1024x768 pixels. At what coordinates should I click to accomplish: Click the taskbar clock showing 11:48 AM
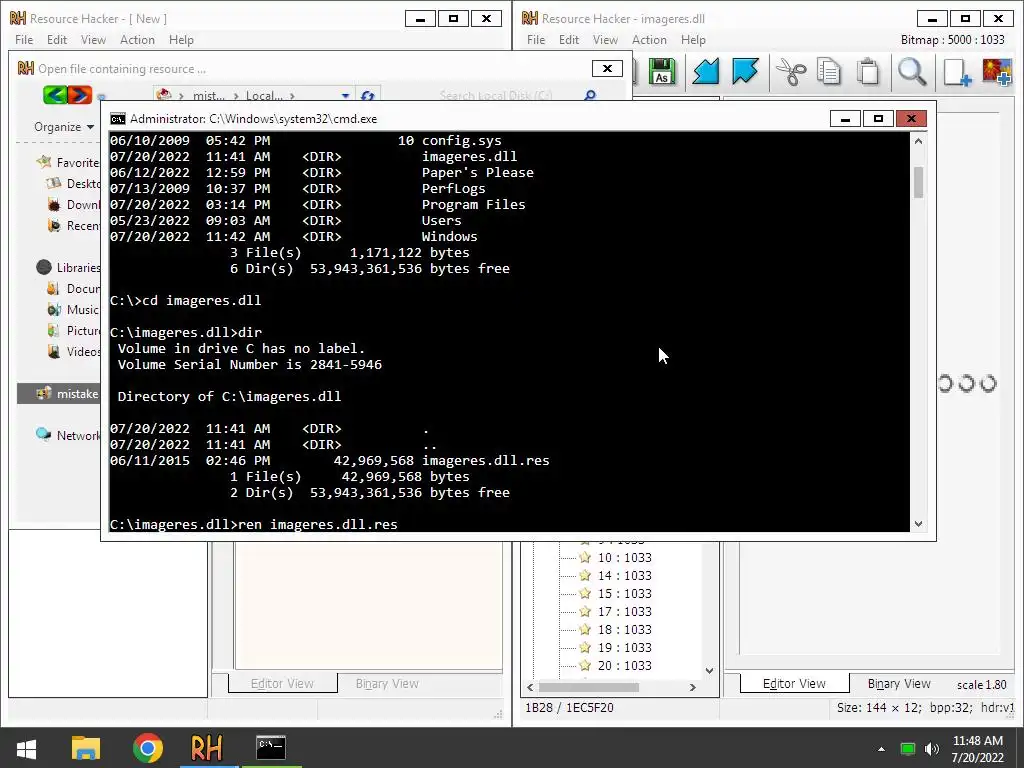(977, 749)
